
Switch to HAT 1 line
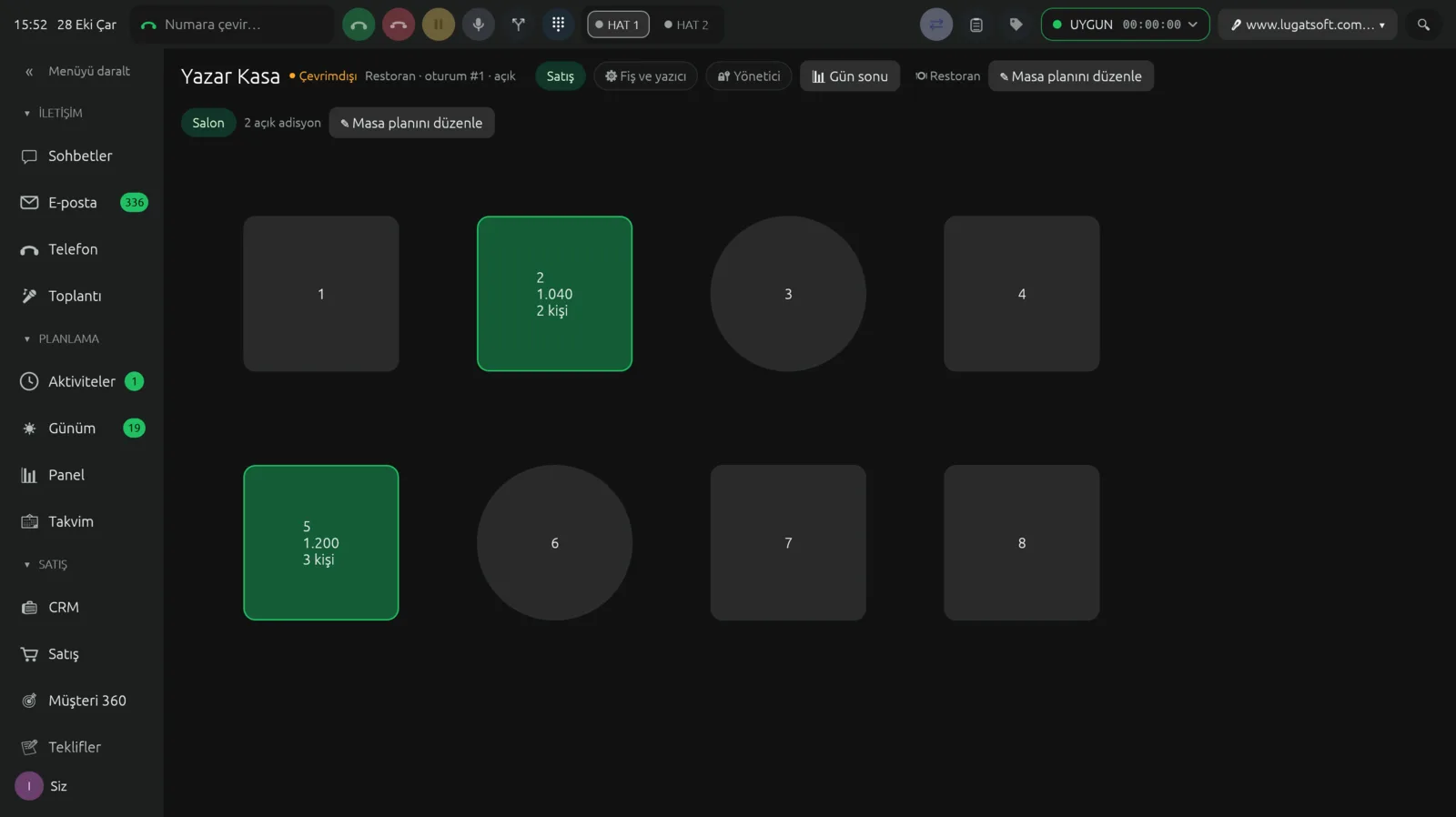[x=618, y=25]
